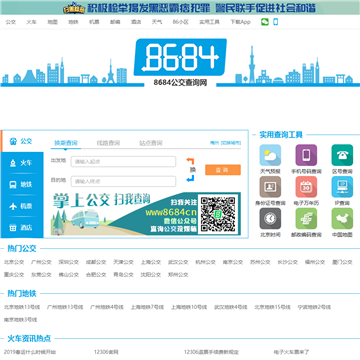
Task: Open the 成都公交 link
Action: point(96,262)
